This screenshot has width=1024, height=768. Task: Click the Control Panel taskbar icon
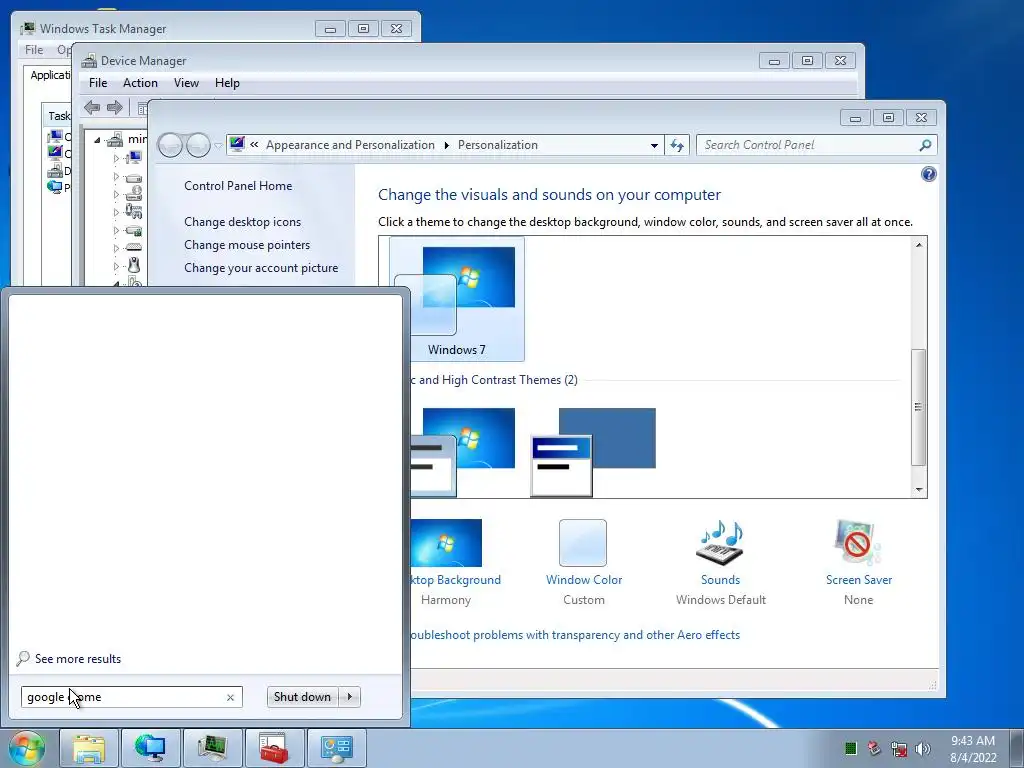coord(336,748)
